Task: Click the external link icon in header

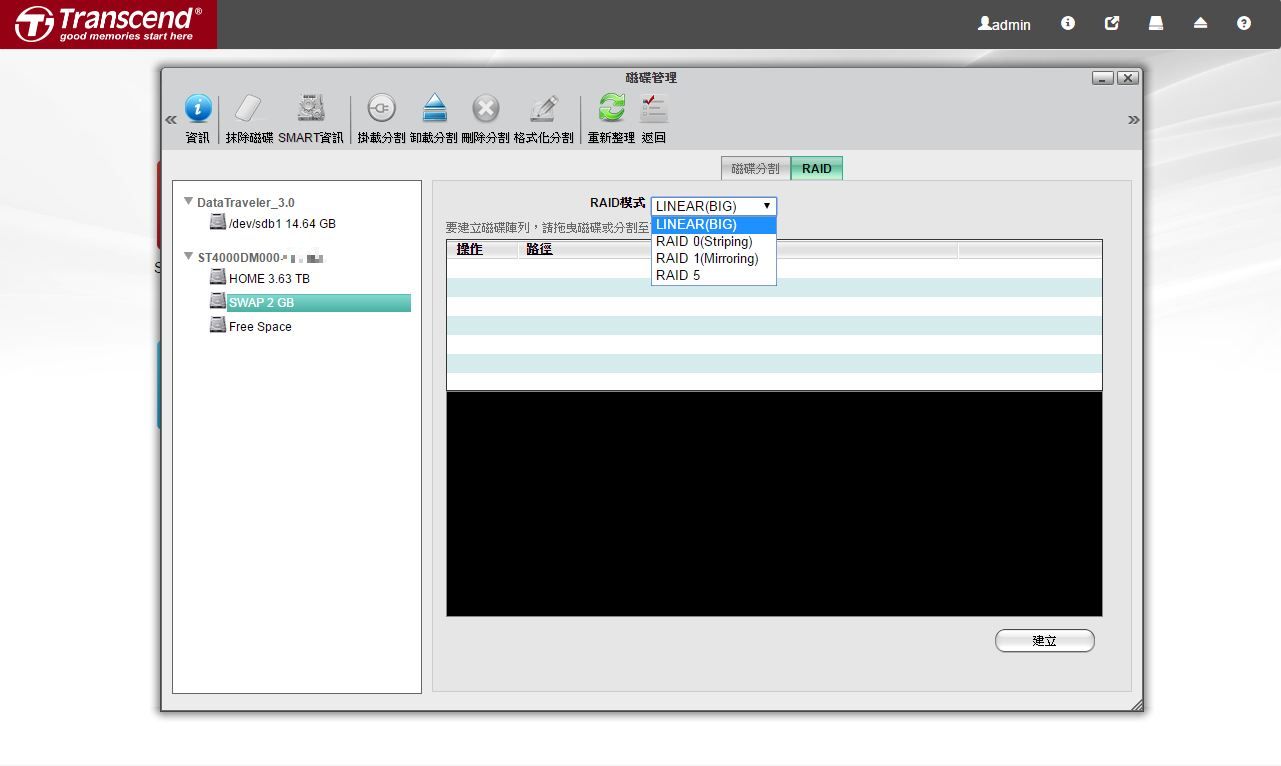Action: point(1112,23)
